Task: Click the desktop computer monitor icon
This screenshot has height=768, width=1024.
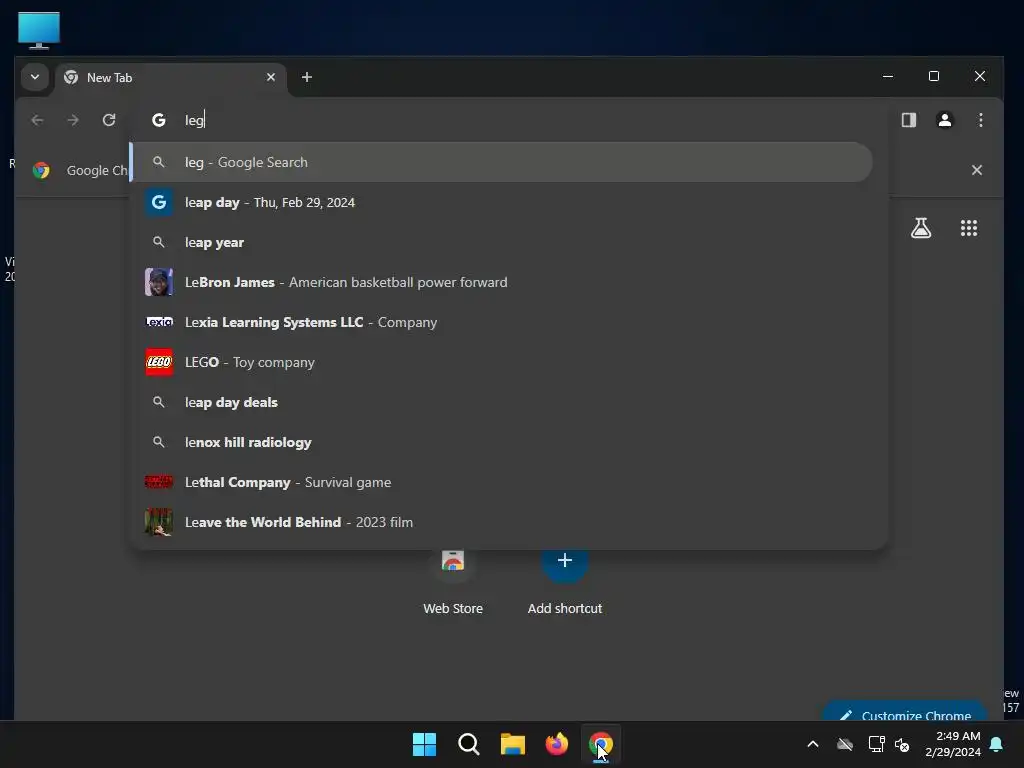Action: click(39, 31)
